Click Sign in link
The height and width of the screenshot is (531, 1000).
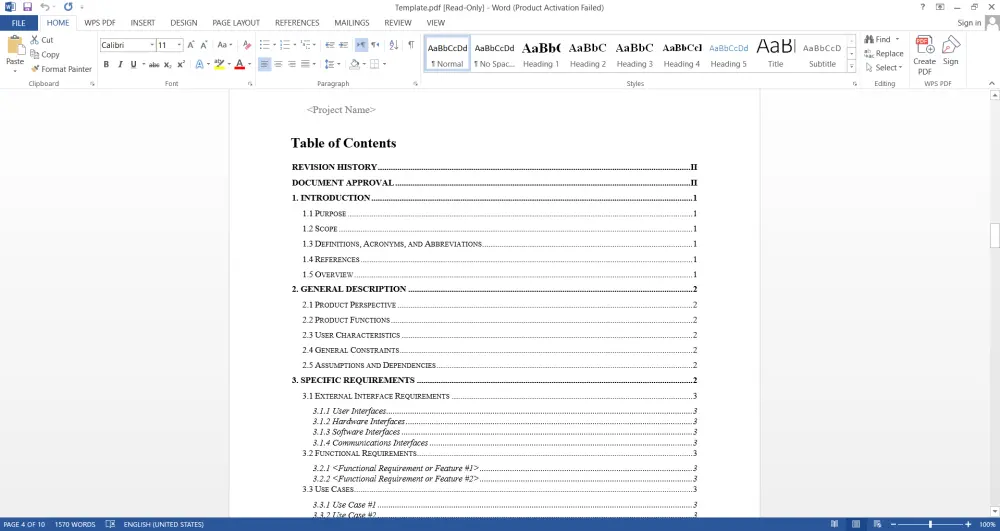(969, 23)
